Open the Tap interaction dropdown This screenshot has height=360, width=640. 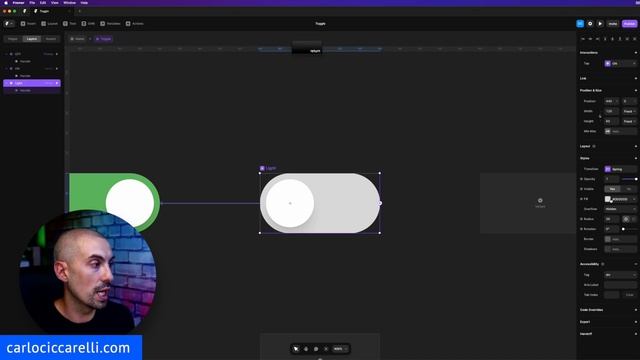(x=620, y=63)
